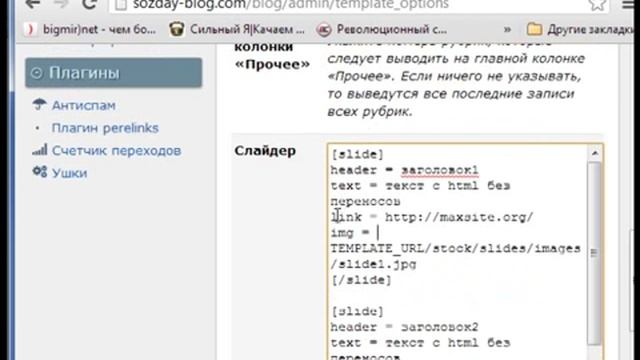Image resolution: width=640 pixels, height=360 pixels.
Task: Click the first [/slide] closing tag
Action: tap(362, 280)
